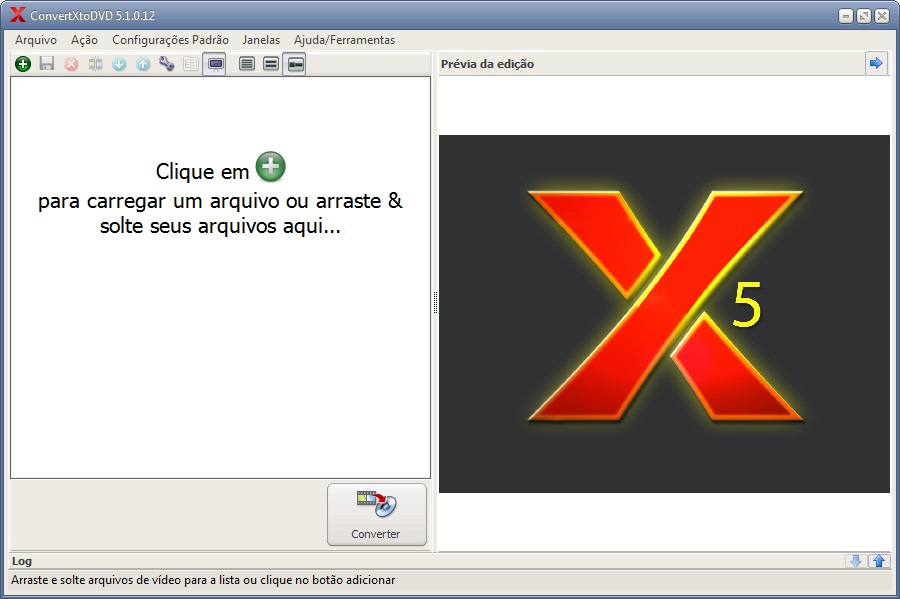Maximize the ConvertXtoDVD window
900x599 pixels.
coord(864,16)
